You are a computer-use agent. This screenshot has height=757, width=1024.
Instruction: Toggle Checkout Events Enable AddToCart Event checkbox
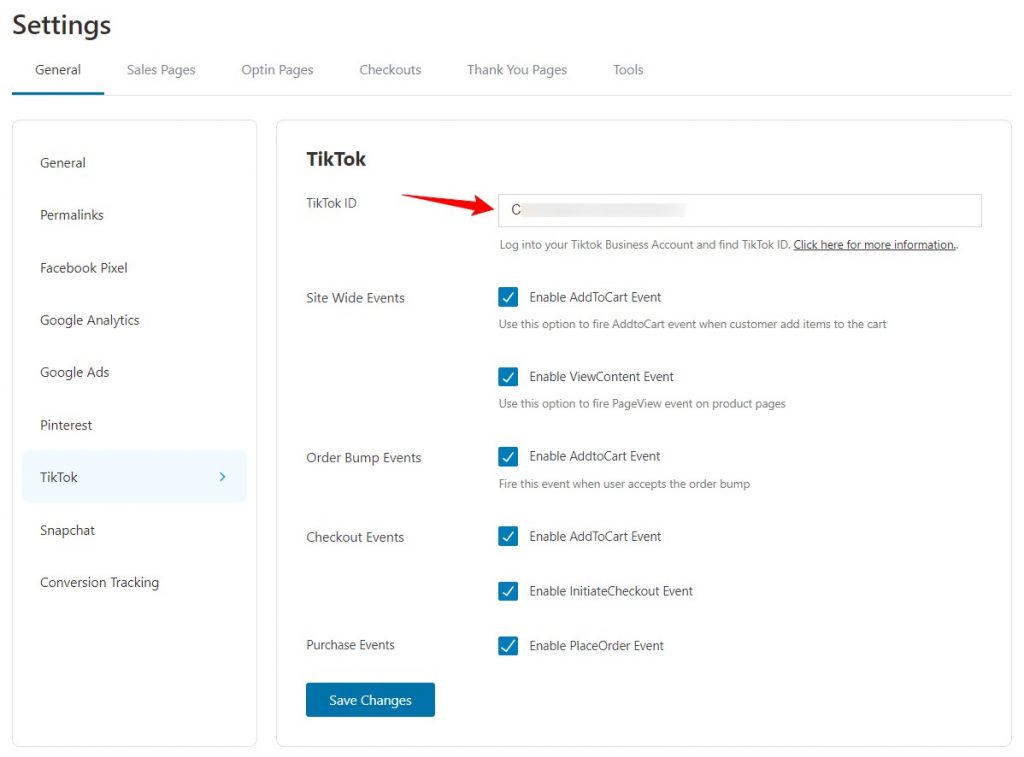click(508, 536)
